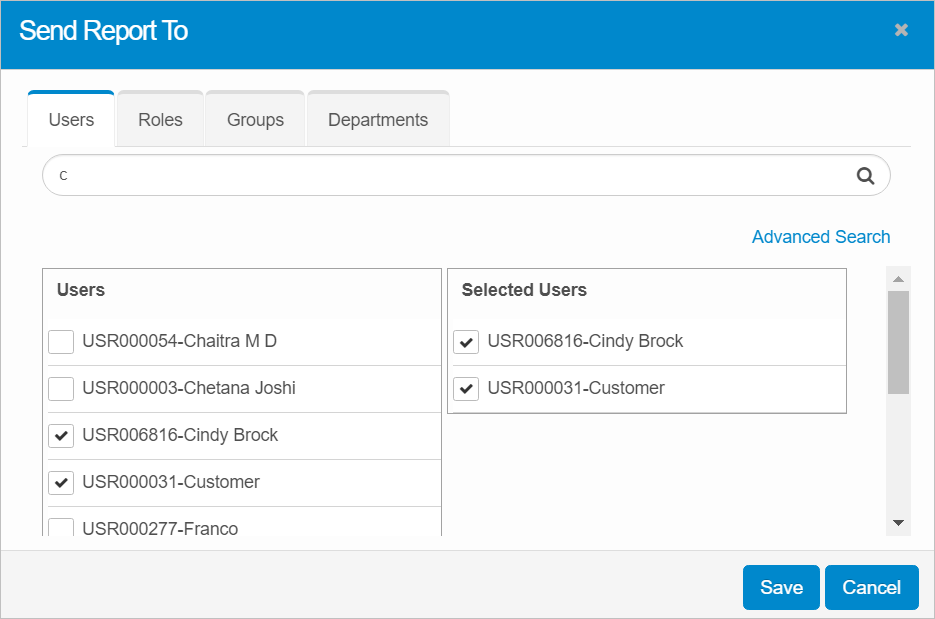Viewport: 935px width, 619px height.
Task: Cancel the report dialog
Action: pos(871,588)
